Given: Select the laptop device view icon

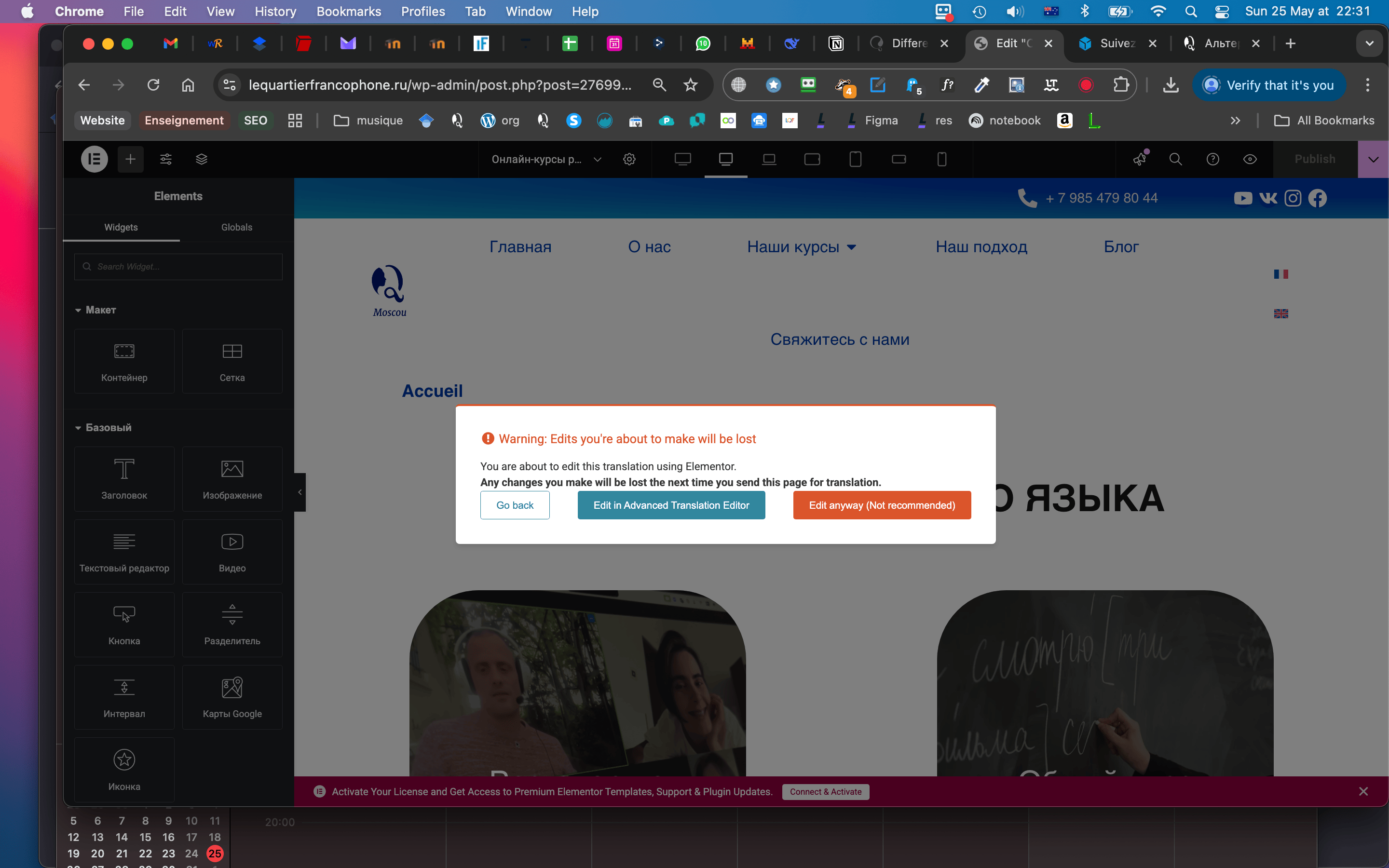Looking at the screenshot, I should point(769,159).
